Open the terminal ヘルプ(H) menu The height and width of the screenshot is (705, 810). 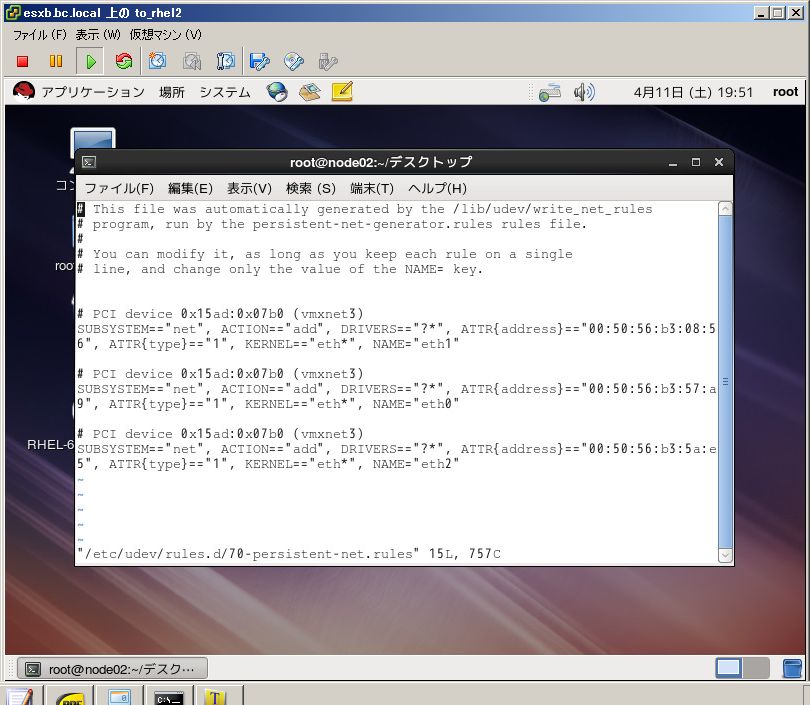[437, 189]
